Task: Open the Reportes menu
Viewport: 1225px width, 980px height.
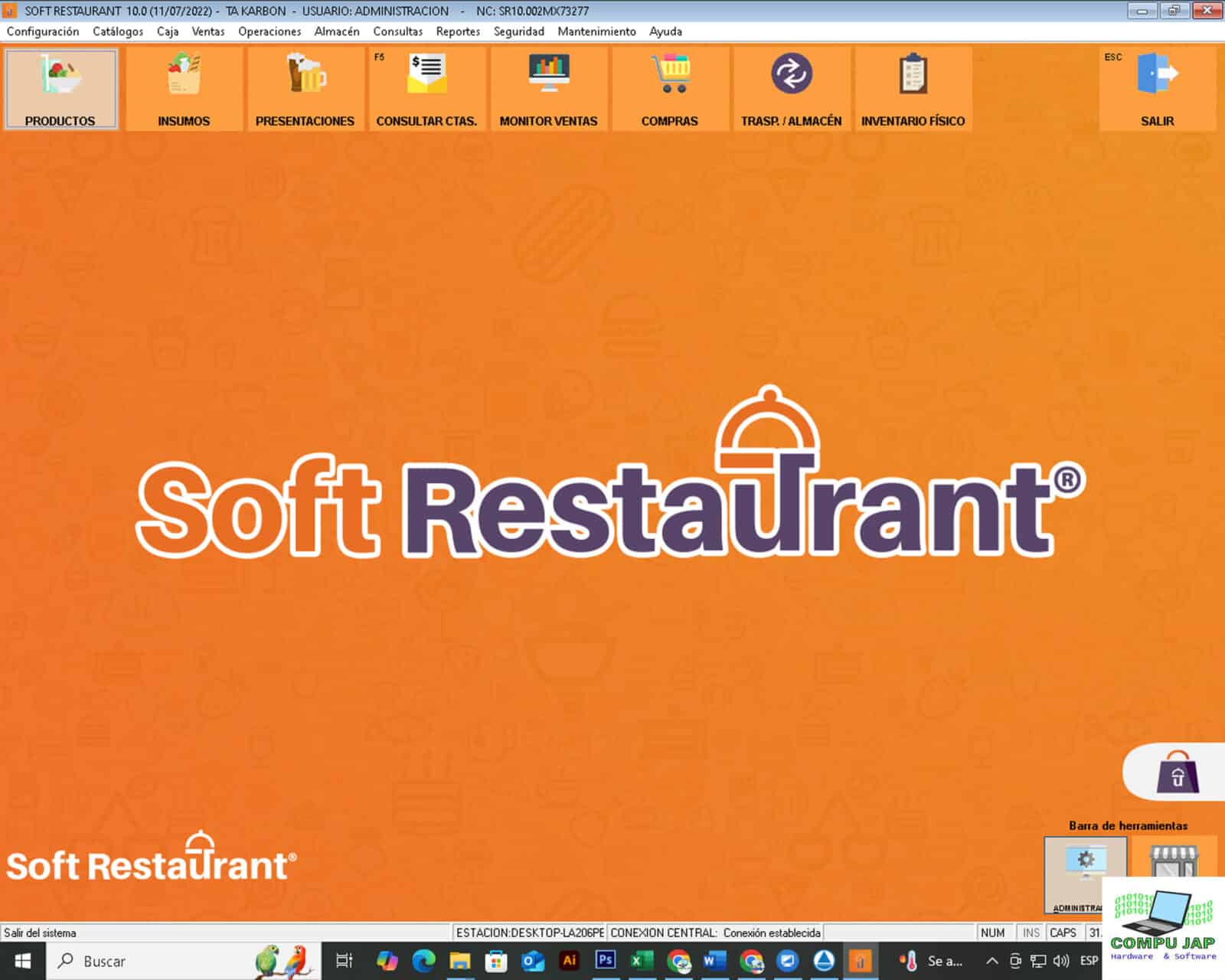Action: (458, 31)
